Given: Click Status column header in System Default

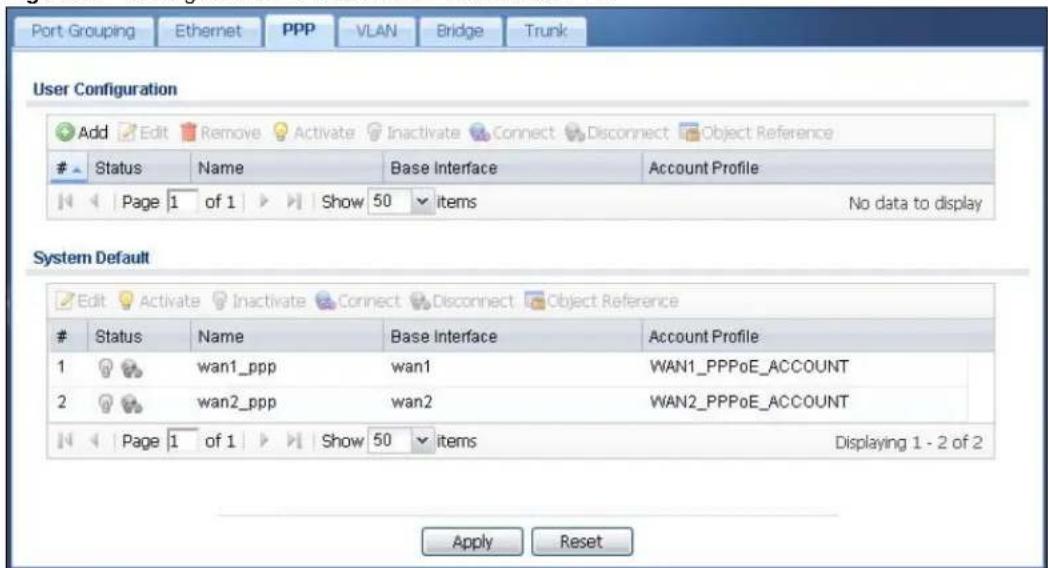Looking at the screenshot, I should (139, 336).
